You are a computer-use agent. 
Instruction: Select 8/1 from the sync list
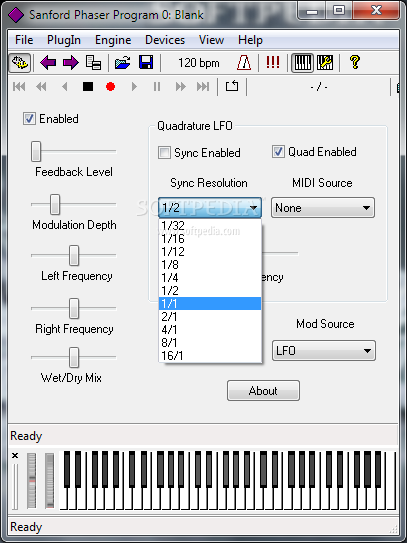tap(210, 342)
